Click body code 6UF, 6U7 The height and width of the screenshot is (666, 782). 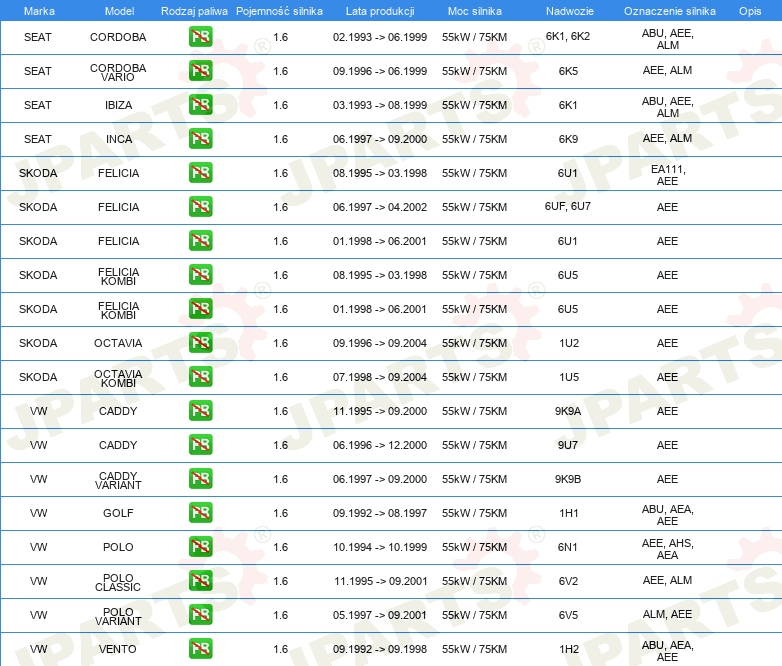coord(568,206)
